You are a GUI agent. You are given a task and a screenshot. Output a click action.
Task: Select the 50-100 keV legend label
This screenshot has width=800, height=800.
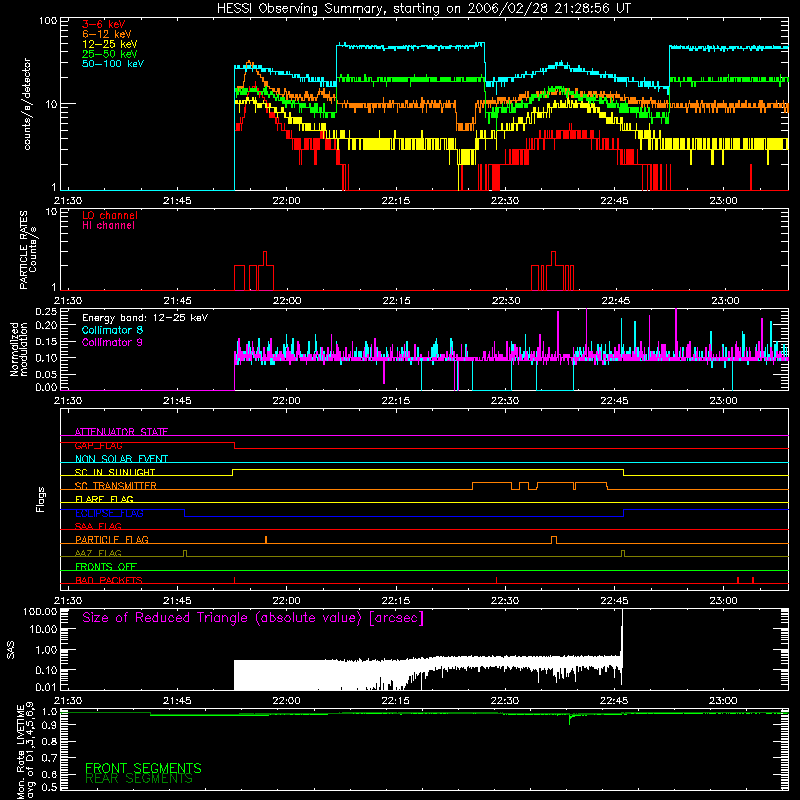[113, 64]
